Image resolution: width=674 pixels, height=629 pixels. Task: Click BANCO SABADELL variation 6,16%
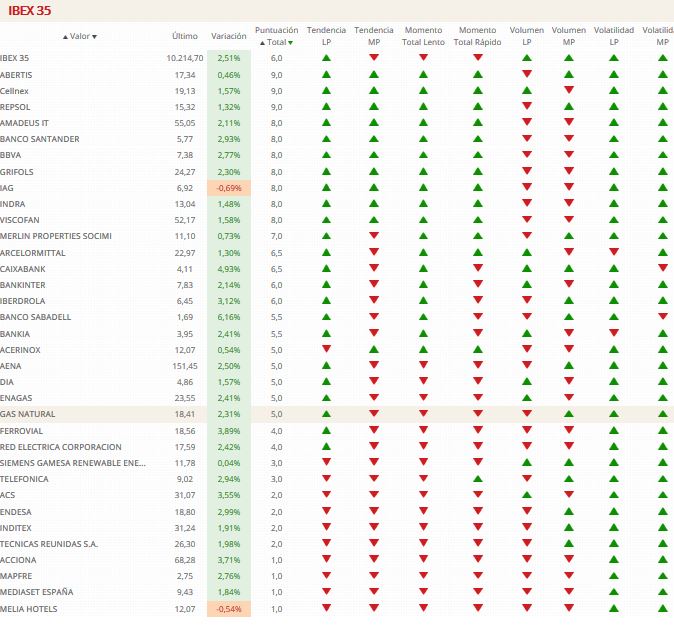229,317
